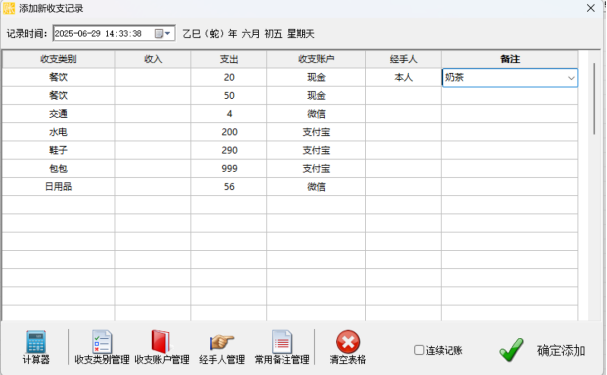Click the 经手人 column header
This screenshot has height=375, width=607.
tap(403, 59)
